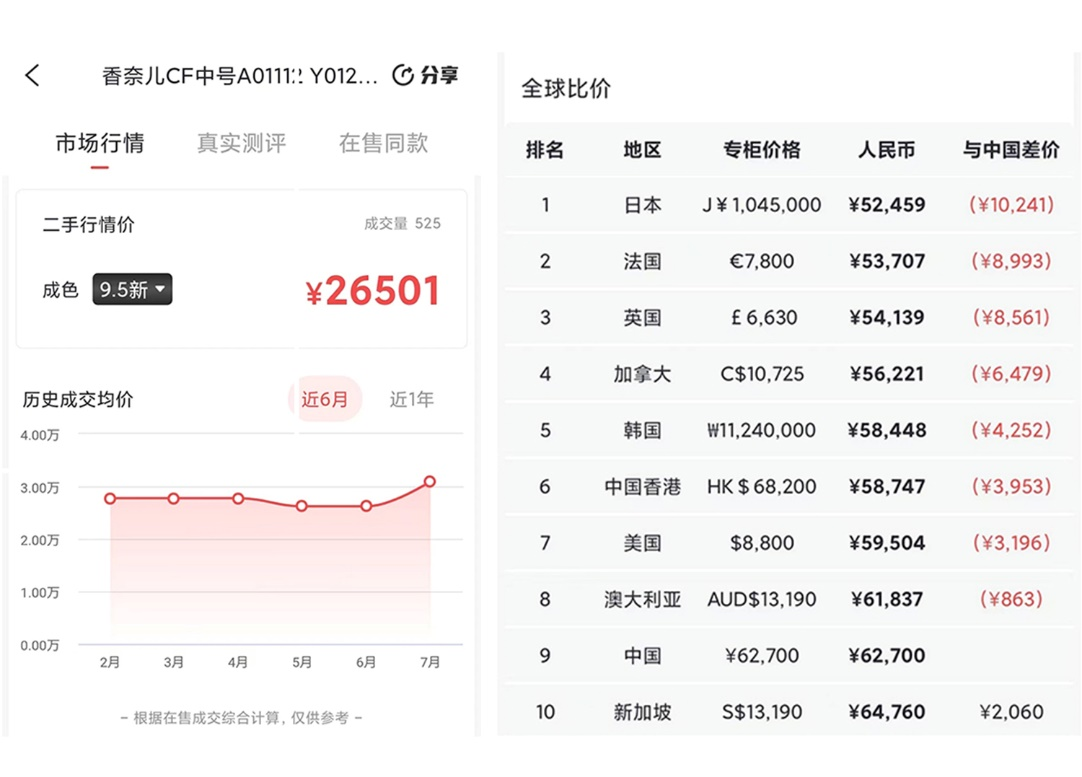Tap the share refresh-circle icon
1082x777 pixels.
click(403, 75)
